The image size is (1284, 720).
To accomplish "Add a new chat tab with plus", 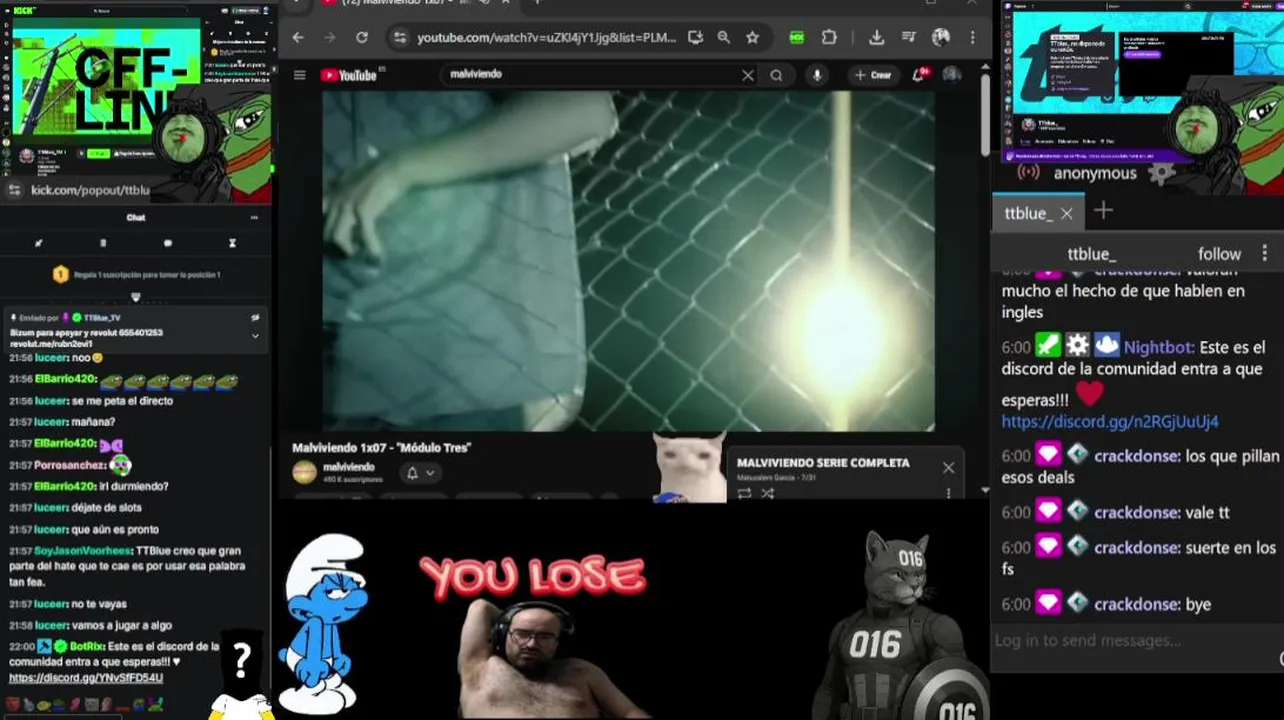I will [x=1103, y=210].
